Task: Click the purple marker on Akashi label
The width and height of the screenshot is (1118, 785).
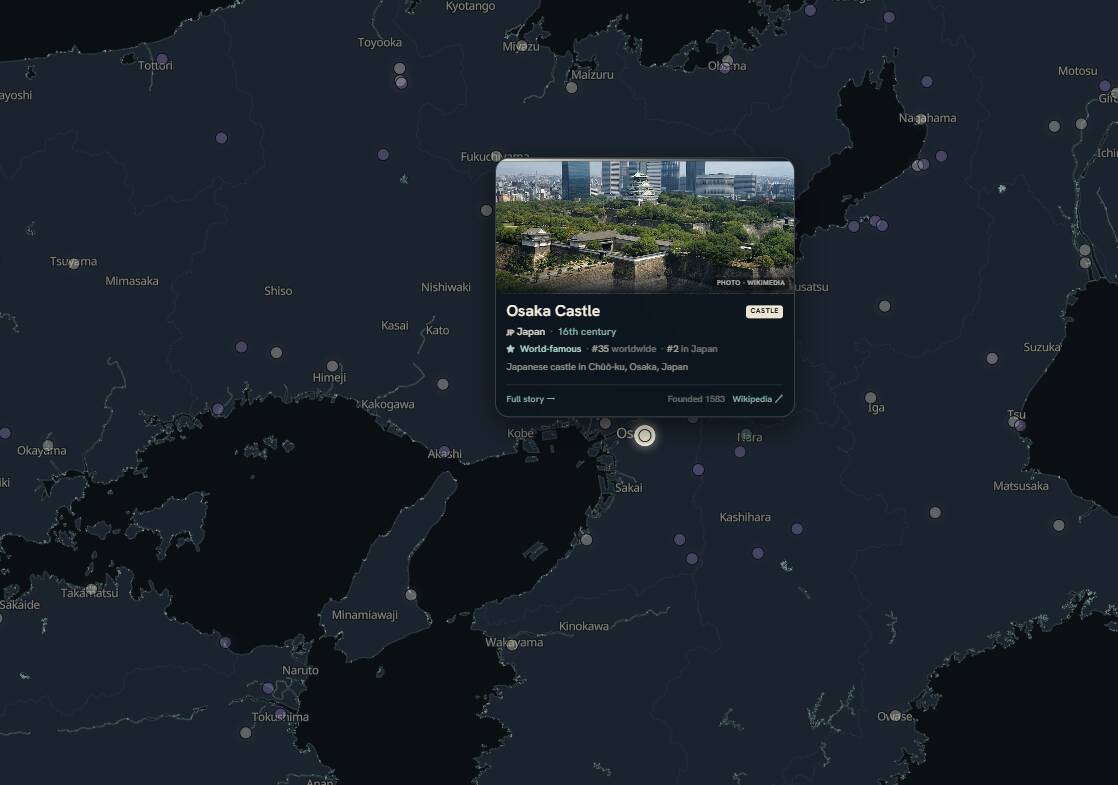Action: click(x=444, y=451)
